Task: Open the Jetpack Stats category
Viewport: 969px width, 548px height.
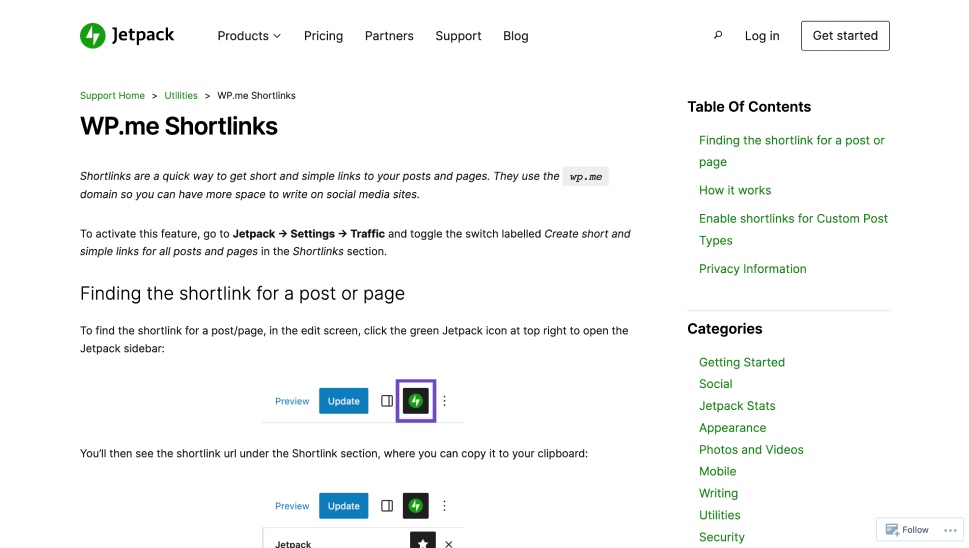Action: pyautogui.click(x=737, y=406)
